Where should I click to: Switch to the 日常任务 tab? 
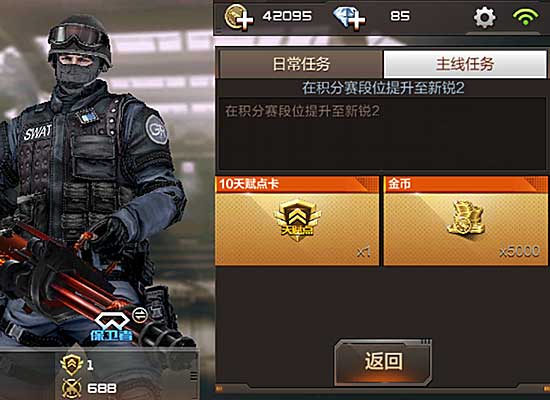(301, 64)
